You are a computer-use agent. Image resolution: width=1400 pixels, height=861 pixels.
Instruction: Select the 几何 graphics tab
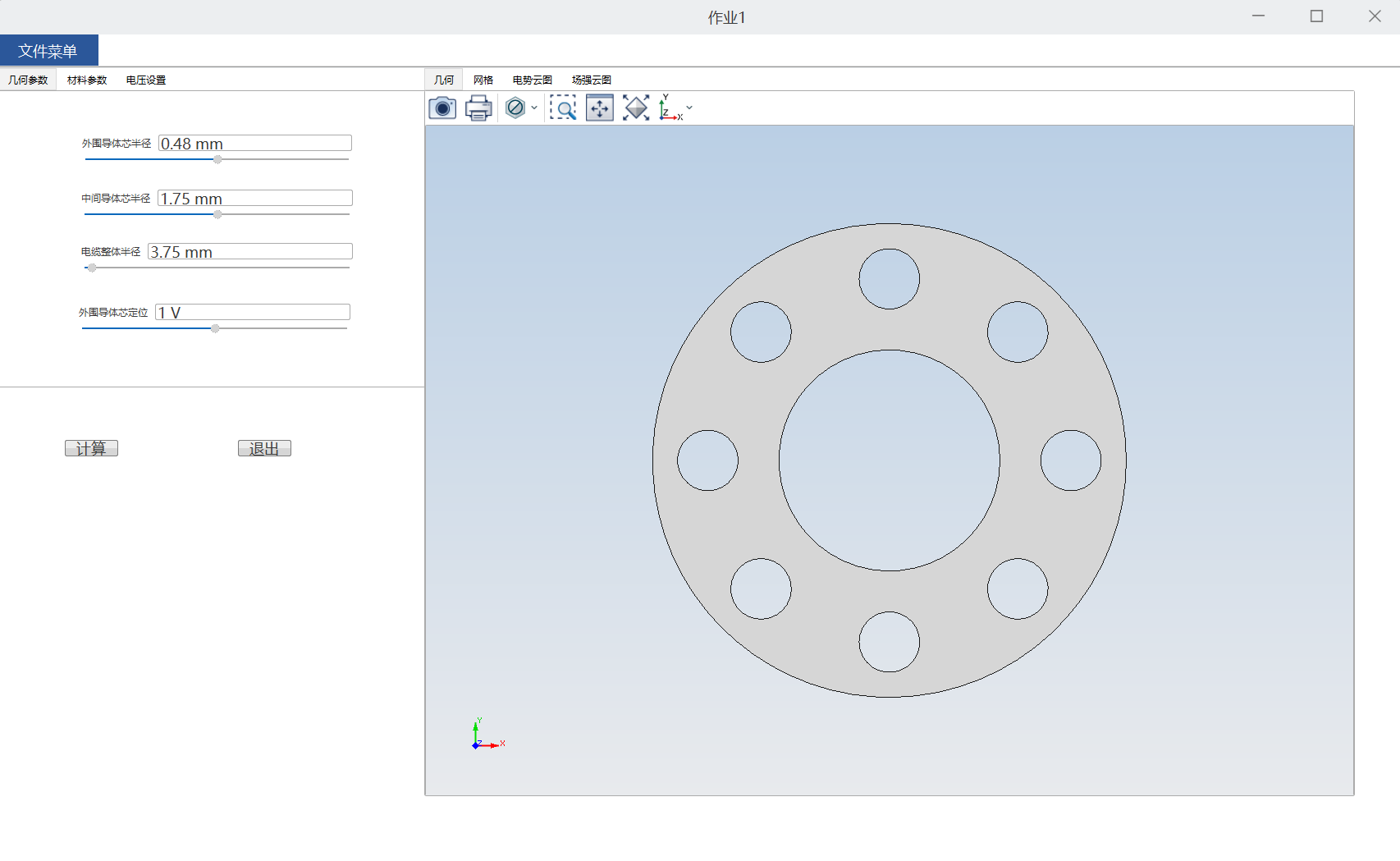tap(444, 80)
